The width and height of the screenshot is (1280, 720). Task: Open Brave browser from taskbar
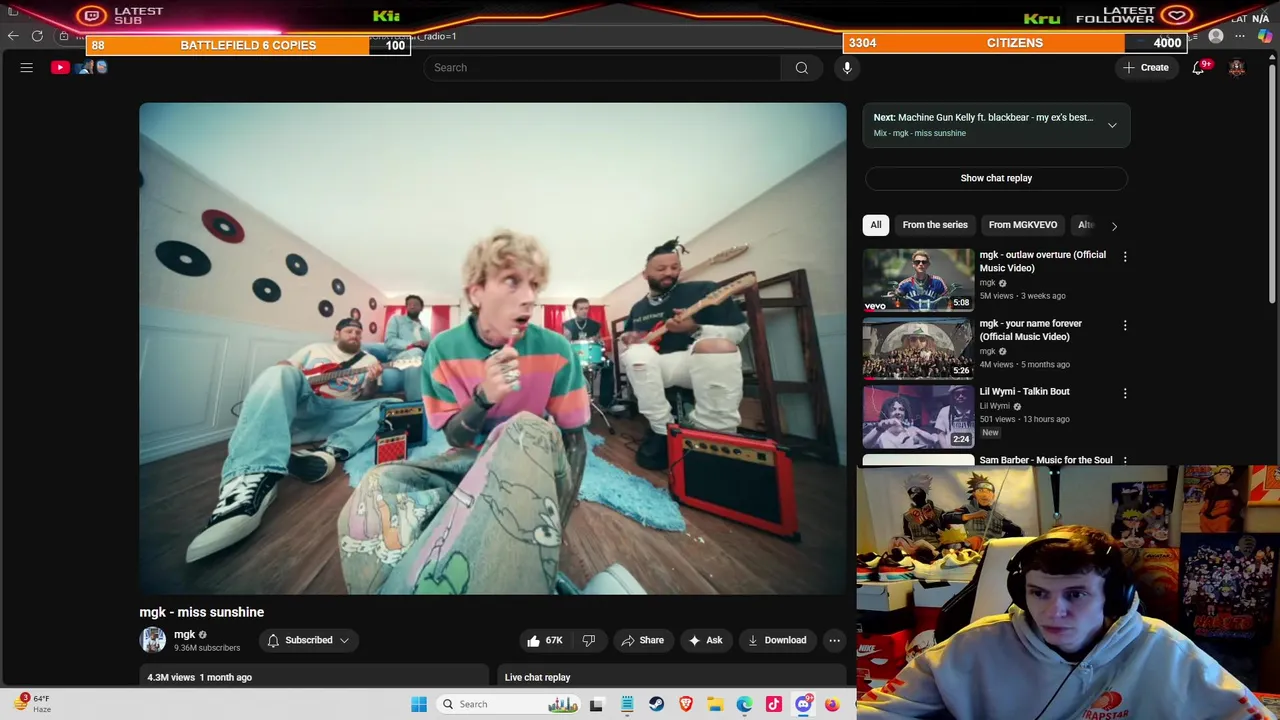point(686,704)
